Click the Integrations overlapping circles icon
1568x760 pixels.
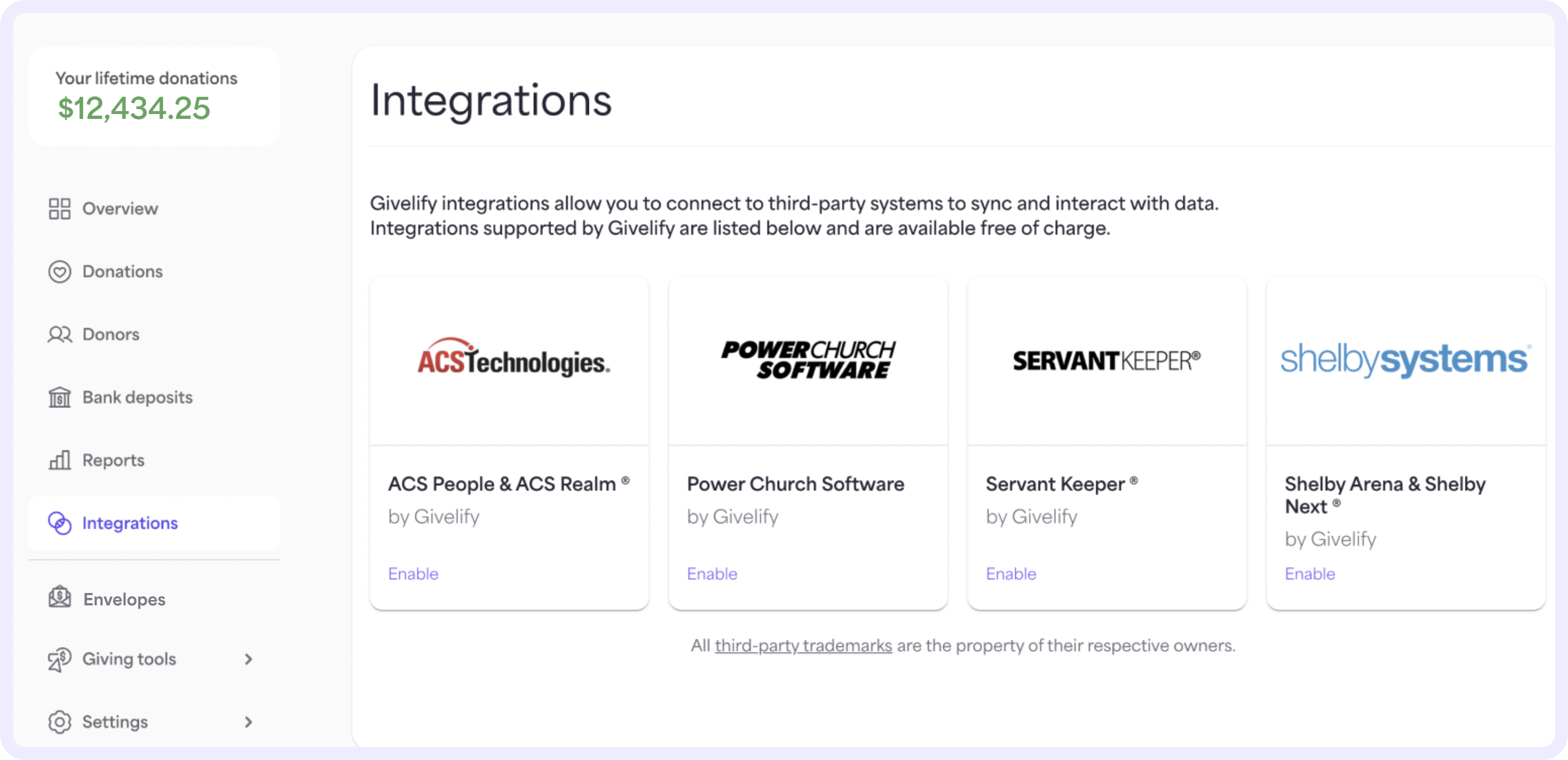[x=59, y=523]
